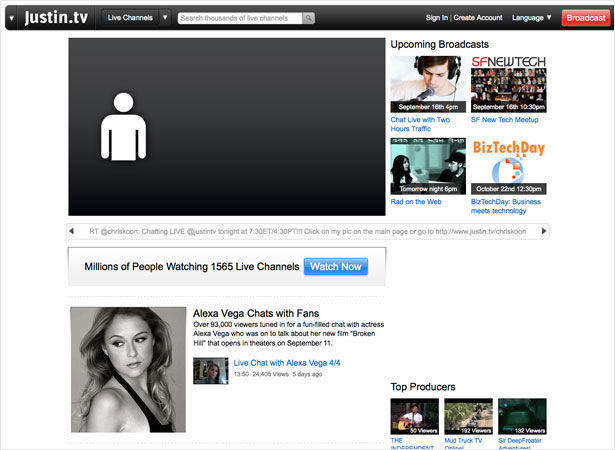Viewport: 615px width, 450px height.
Task: Click Alexa Vega Chats with Fans heading
Action: pyautogui.click(x=256, y=313)
